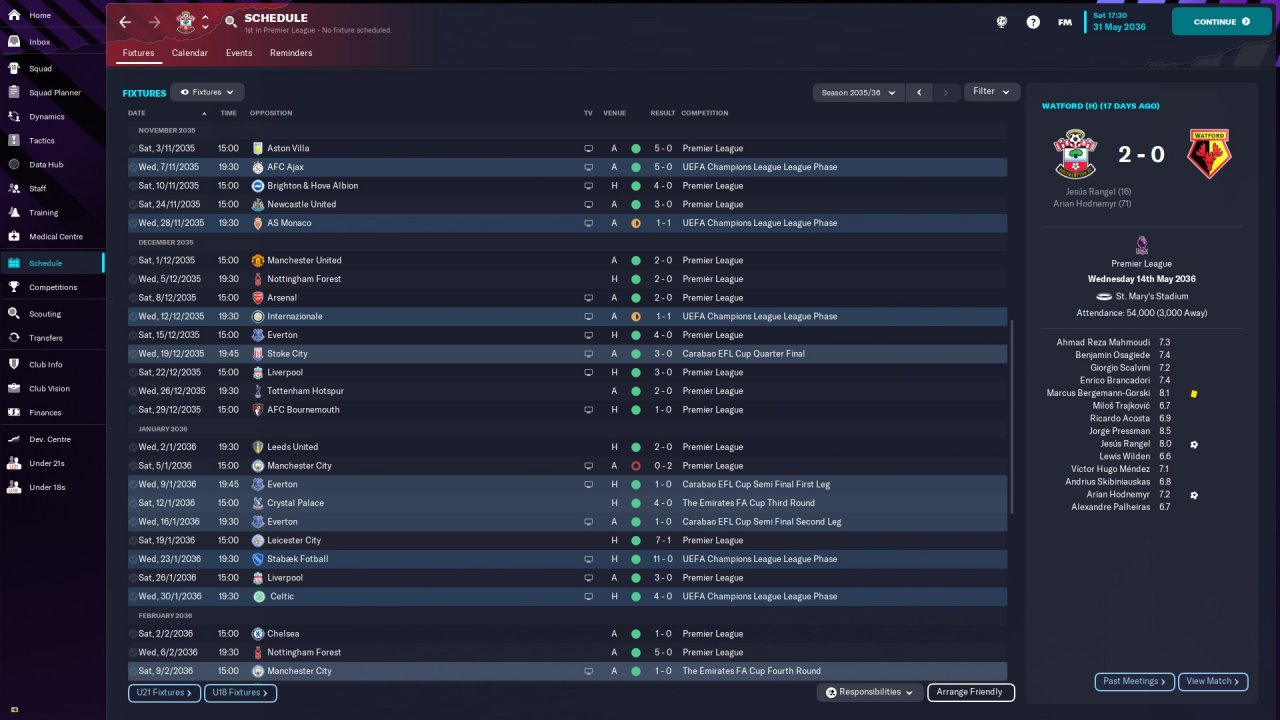Toggle the reminder circle for Leicester City fixture
This screenshot has width=1280, height=720.
[133, 541]
